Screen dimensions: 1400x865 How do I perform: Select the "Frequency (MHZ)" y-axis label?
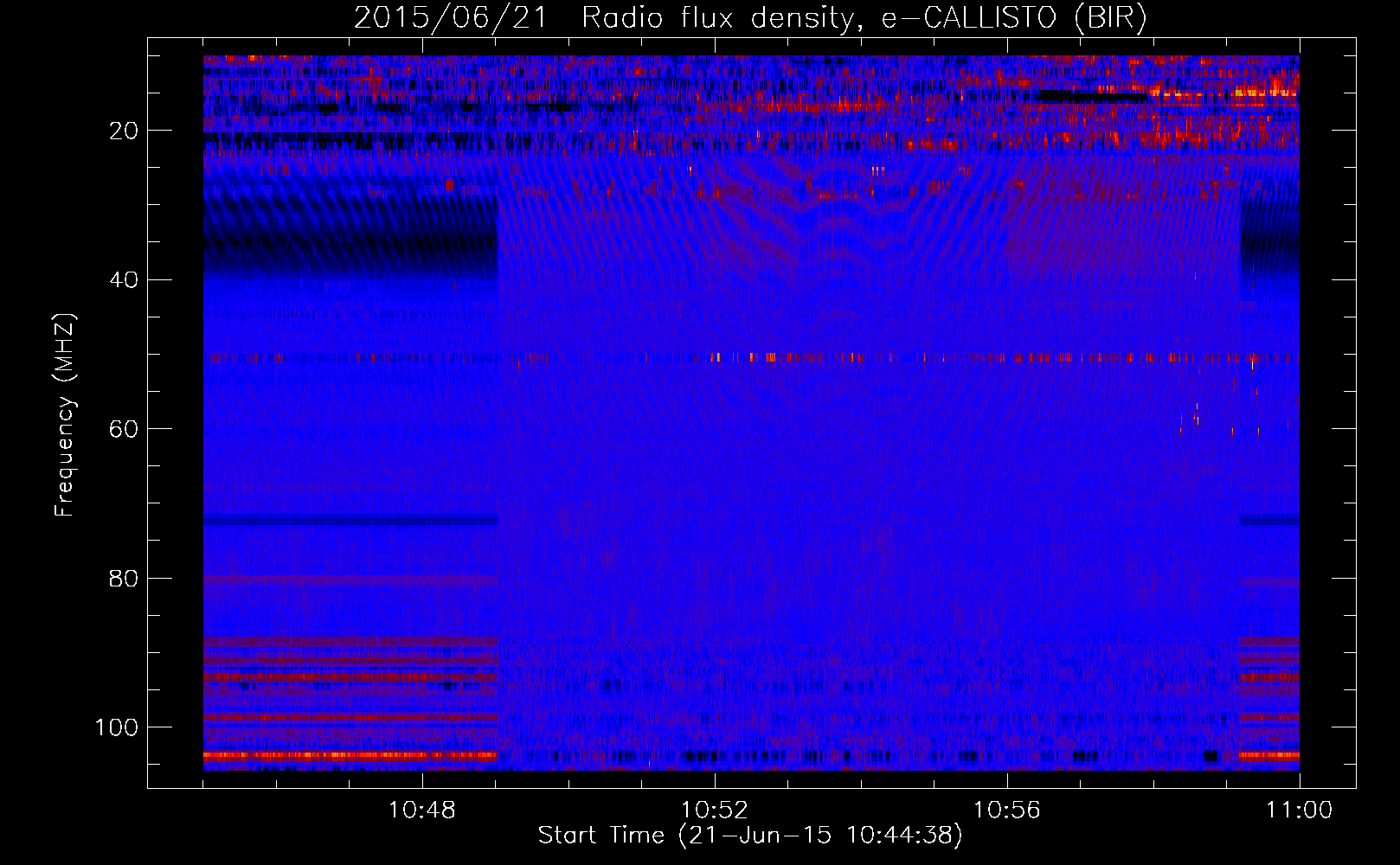65,414
